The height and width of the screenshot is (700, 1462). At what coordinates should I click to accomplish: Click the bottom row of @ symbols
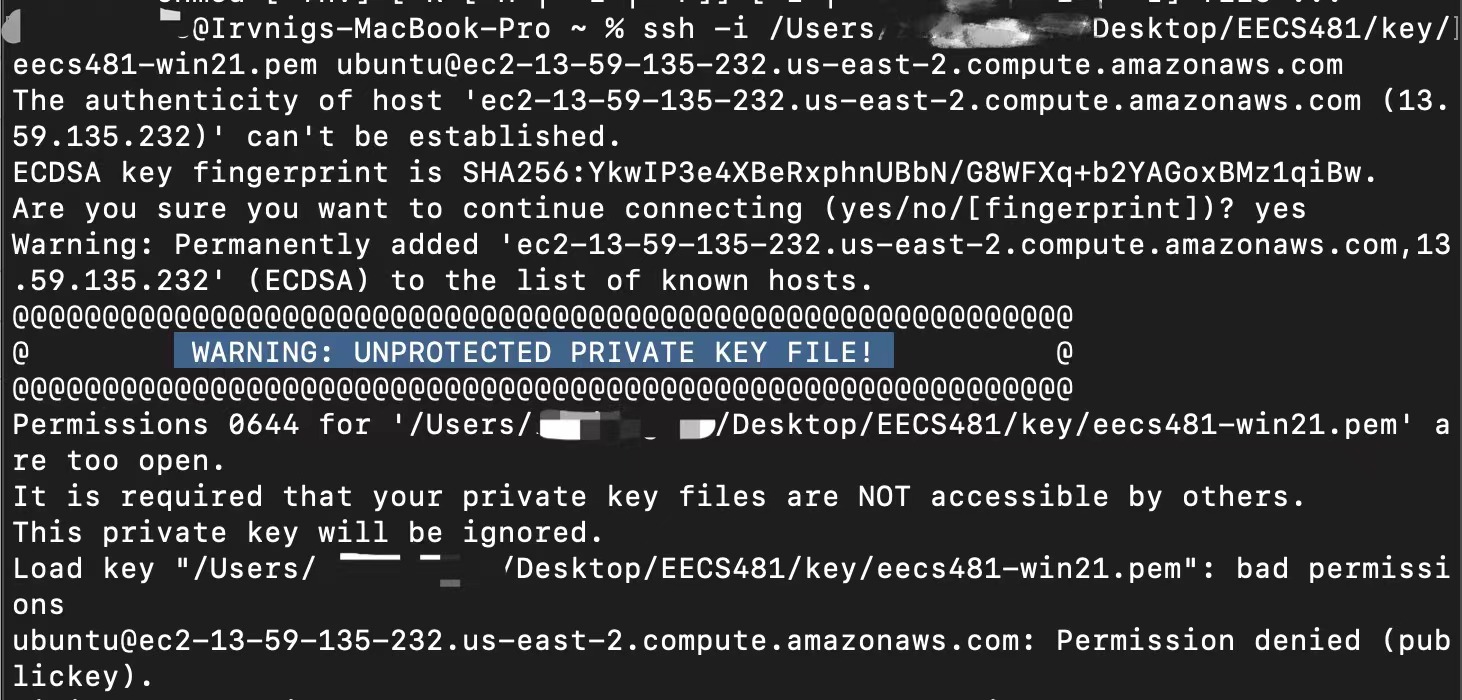[x=542, y=387]
